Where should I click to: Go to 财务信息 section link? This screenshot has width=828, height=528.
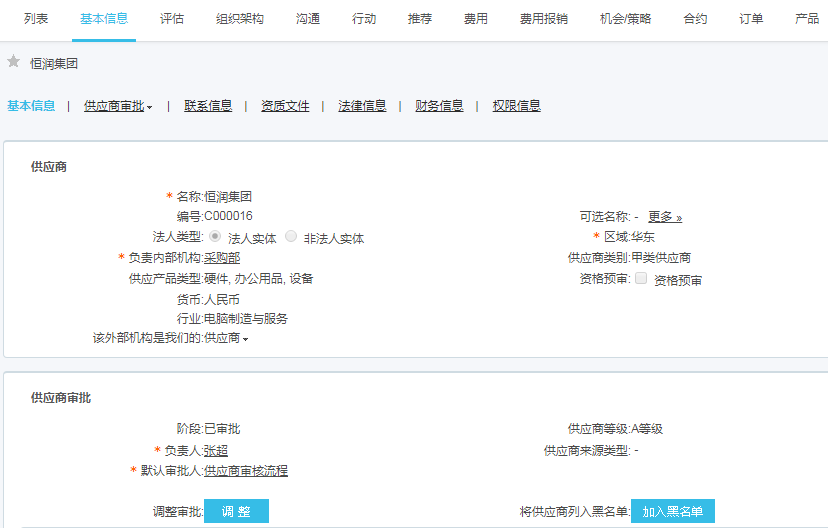439,106
